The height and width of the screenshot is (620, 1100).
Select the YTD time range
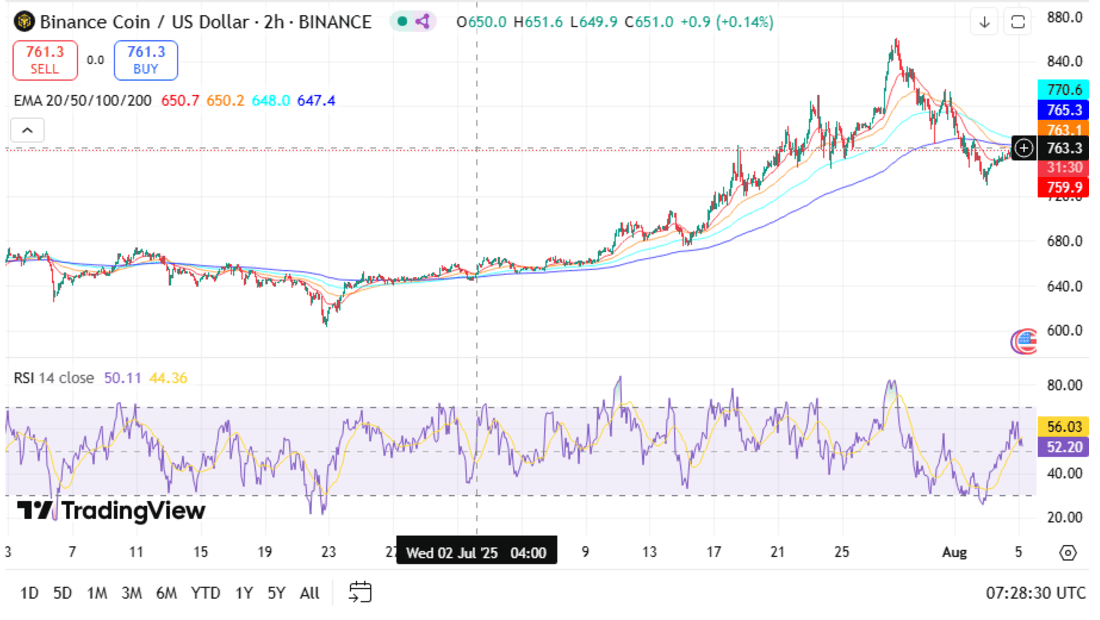pos(205,593)
